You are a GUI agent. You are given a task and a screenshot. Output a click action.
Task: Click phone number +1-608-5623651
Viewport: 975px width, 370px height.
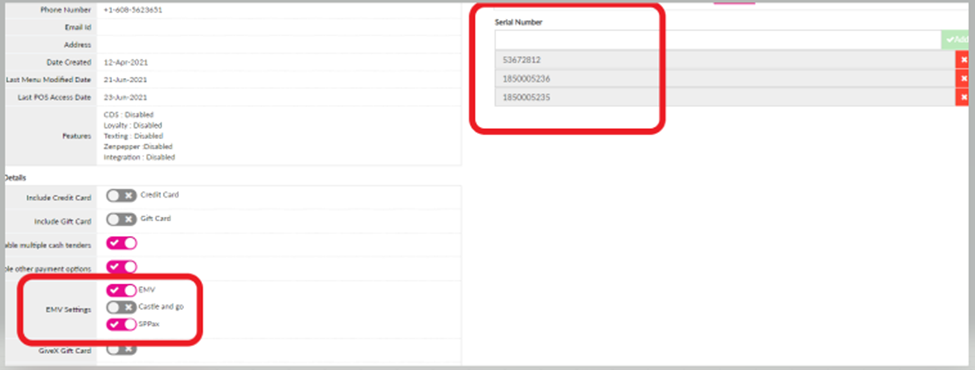(x=133, y=10)
